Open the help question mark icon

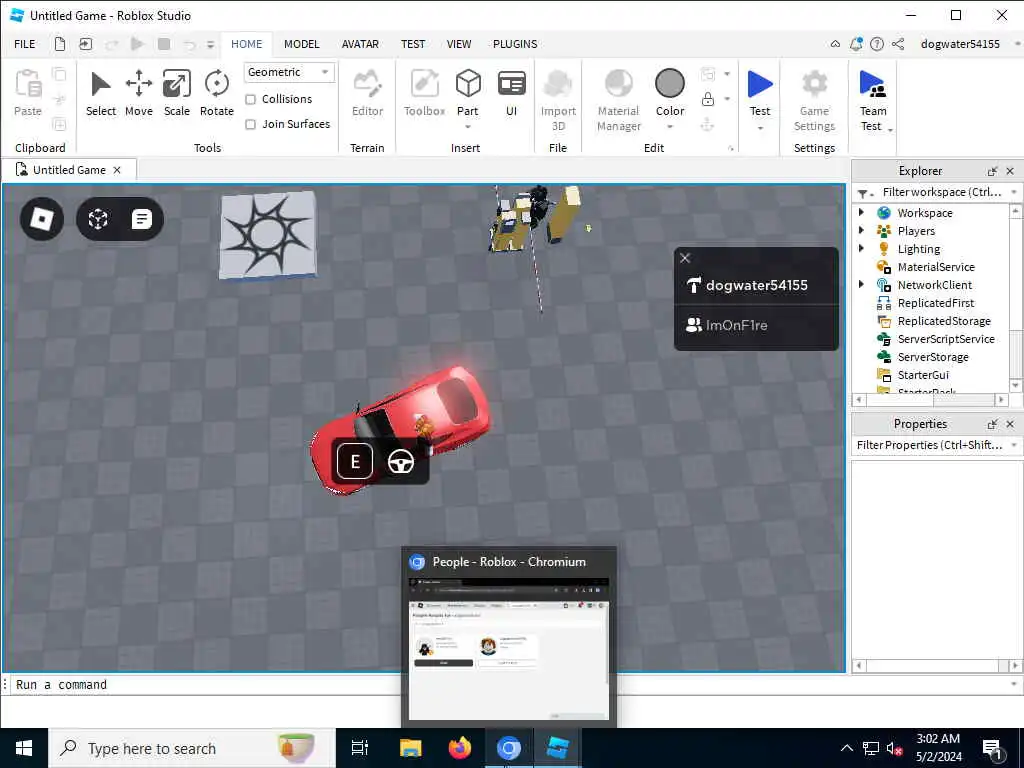[x=877, y=44]
